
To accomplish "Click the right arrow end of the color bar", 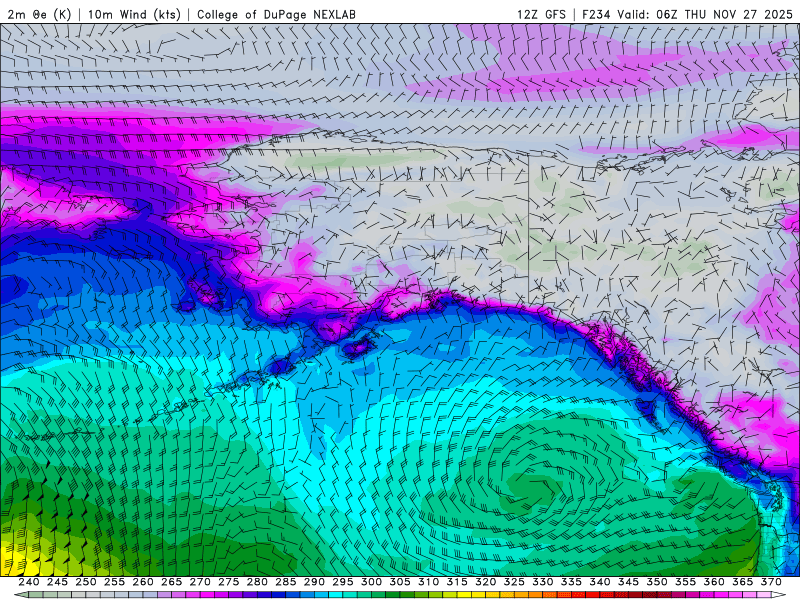I will (x=779, y=595).
